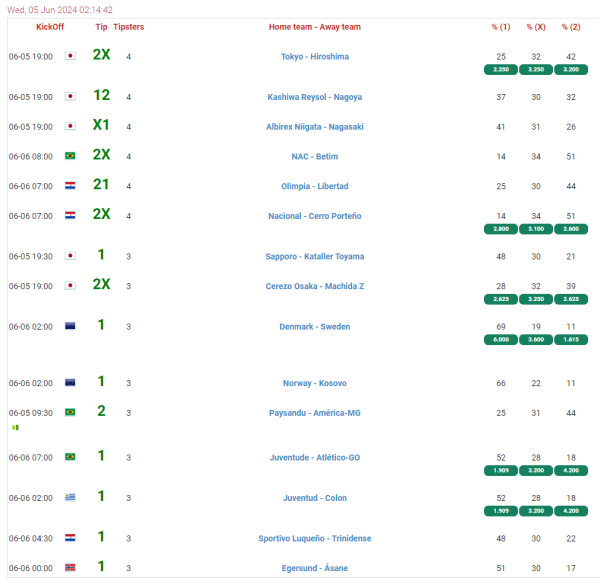Screen dimensions: 600x586
Task: Open the Kashiwa Reysol - Nagoya match link
Action: tap(315, 97)
